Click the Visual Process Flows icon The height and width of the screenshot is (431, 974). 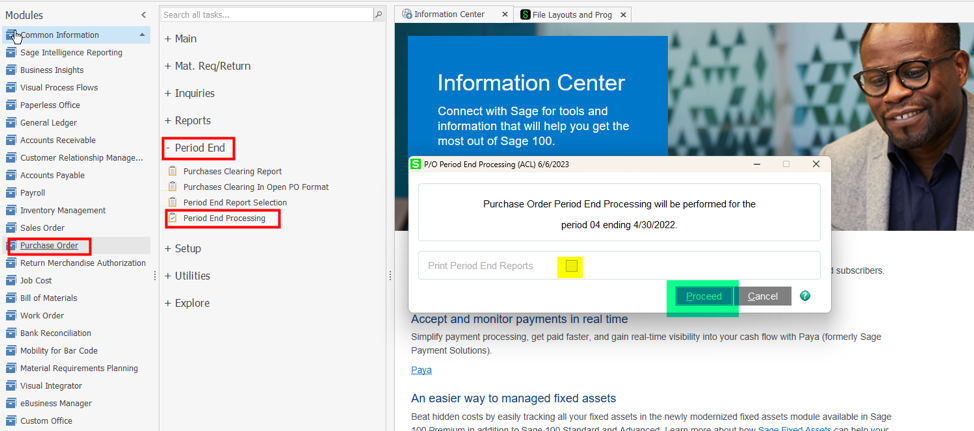(11, 88)
